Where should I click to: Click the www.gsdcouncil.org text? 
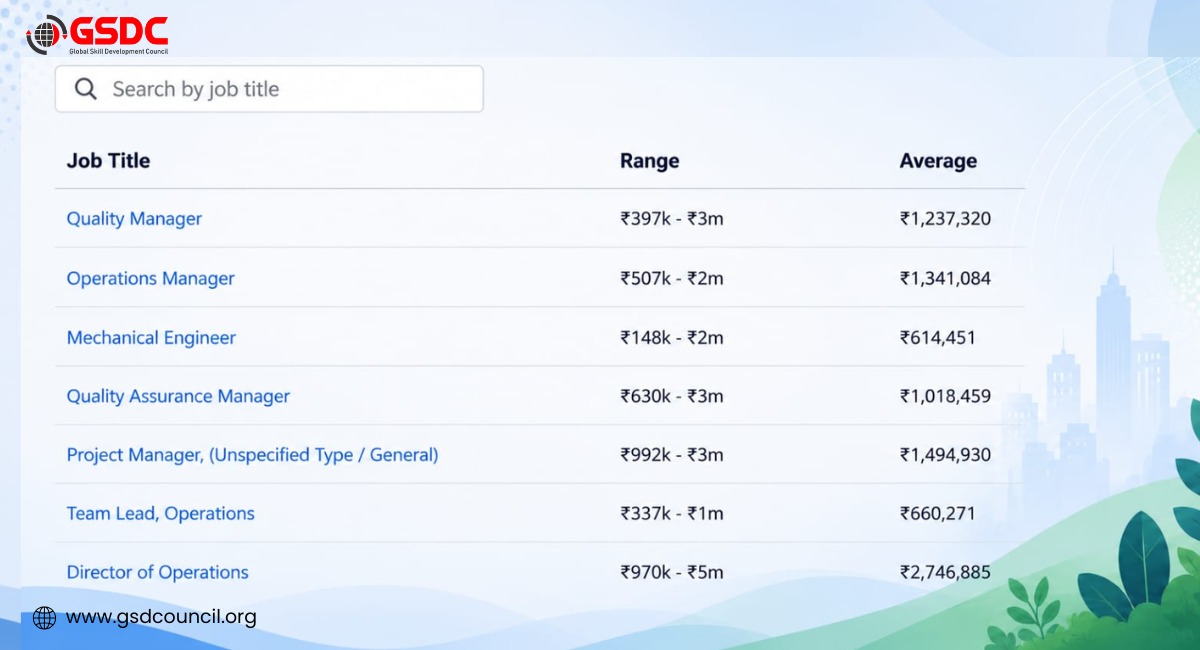[x=161, y=617]
